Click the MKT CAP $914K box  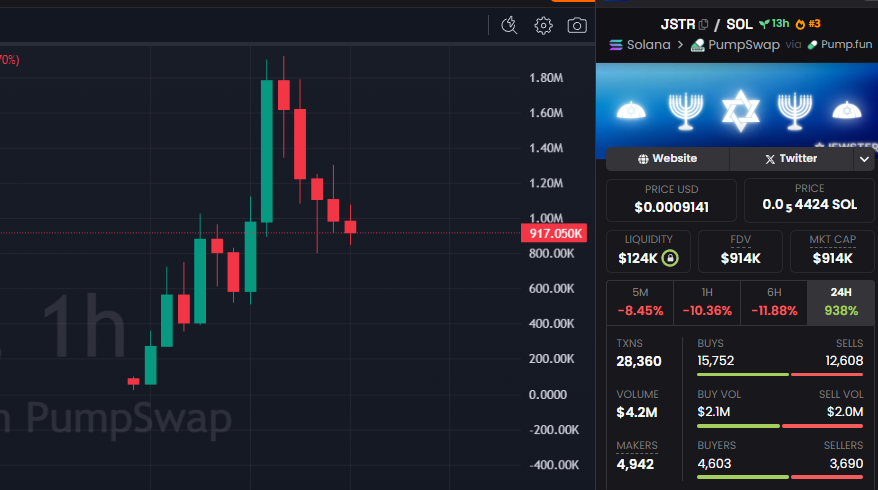(x=832, y=251)
